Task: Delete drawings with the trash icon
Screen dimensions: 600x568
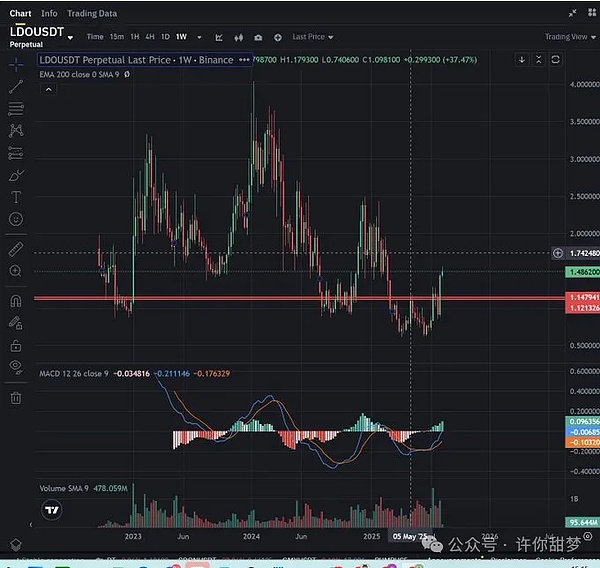Action: 16,398
